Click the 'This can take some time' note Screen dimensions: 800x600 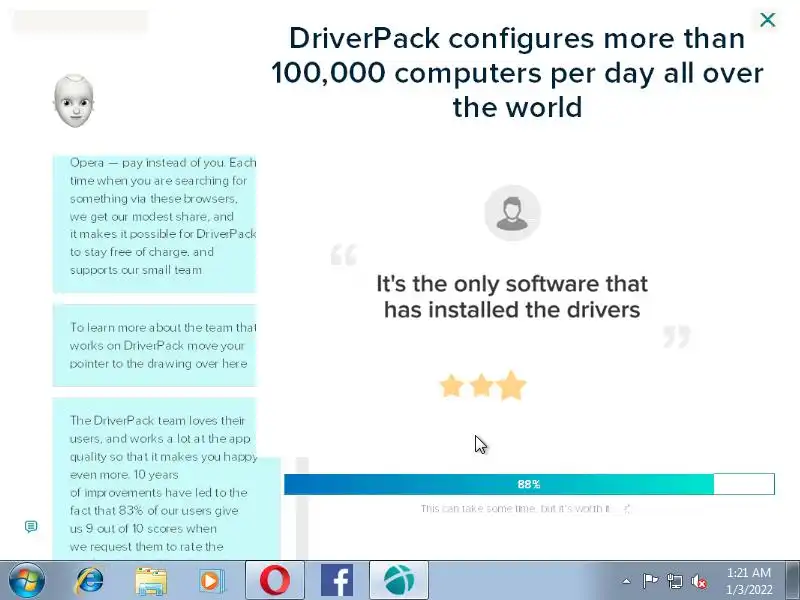516,508
